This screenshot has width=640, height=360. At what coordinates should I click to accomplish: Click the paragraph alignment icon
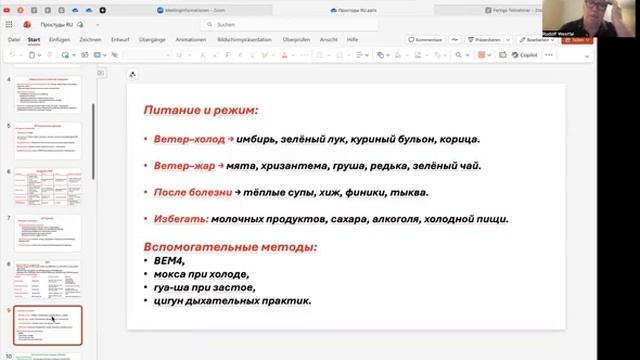(359, 55)
